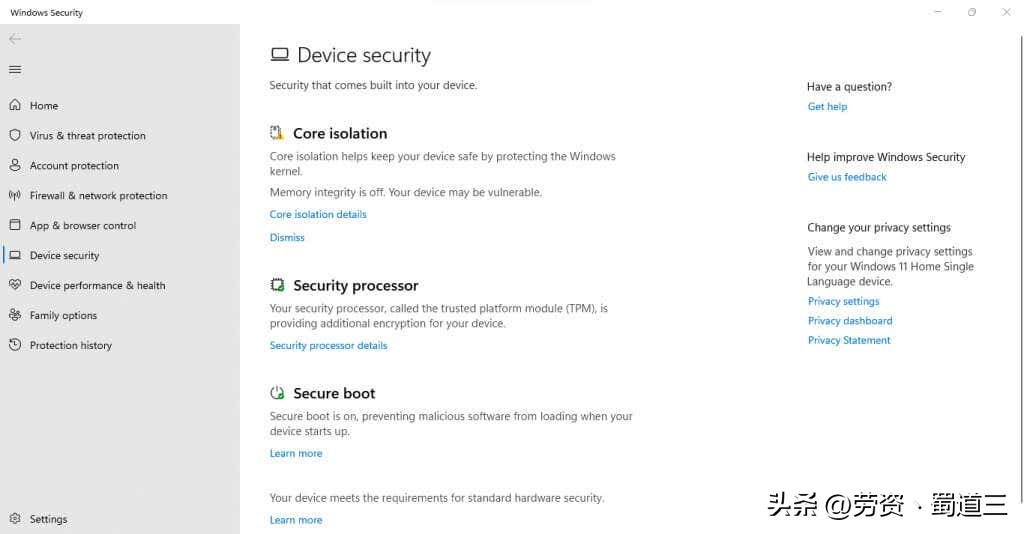Click the App & browser control icon

pyautogui.click(x=15, y=225)
